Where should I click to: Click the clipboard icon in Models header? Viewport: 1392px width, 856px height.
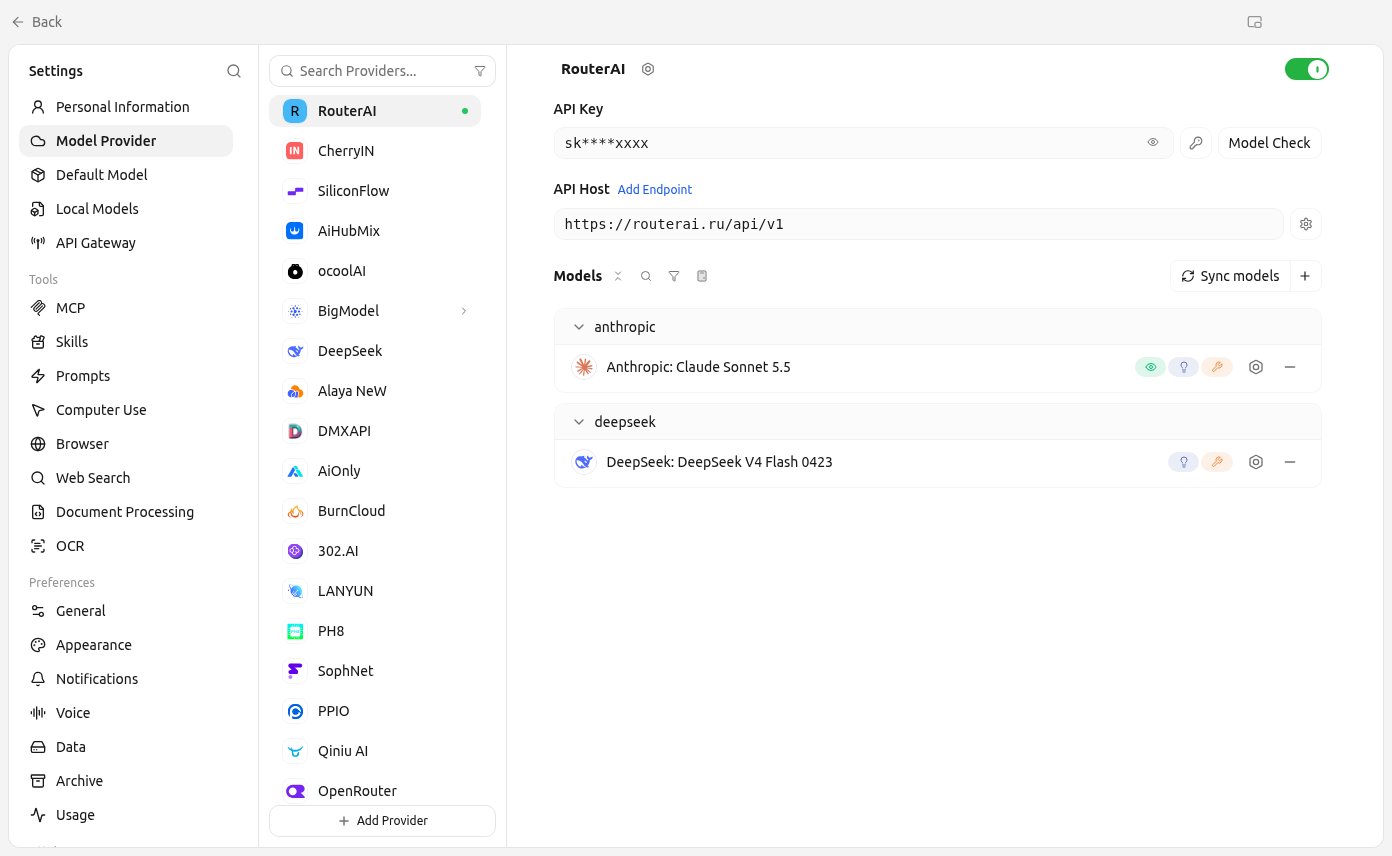click(x=702, y=276)
